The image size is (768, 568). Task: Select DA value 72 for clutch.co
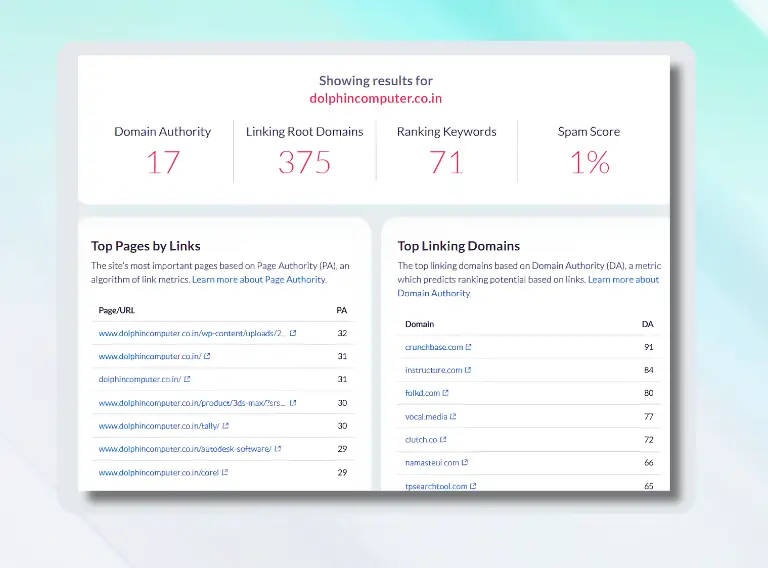pyautogui.click(x=648, y=439)
